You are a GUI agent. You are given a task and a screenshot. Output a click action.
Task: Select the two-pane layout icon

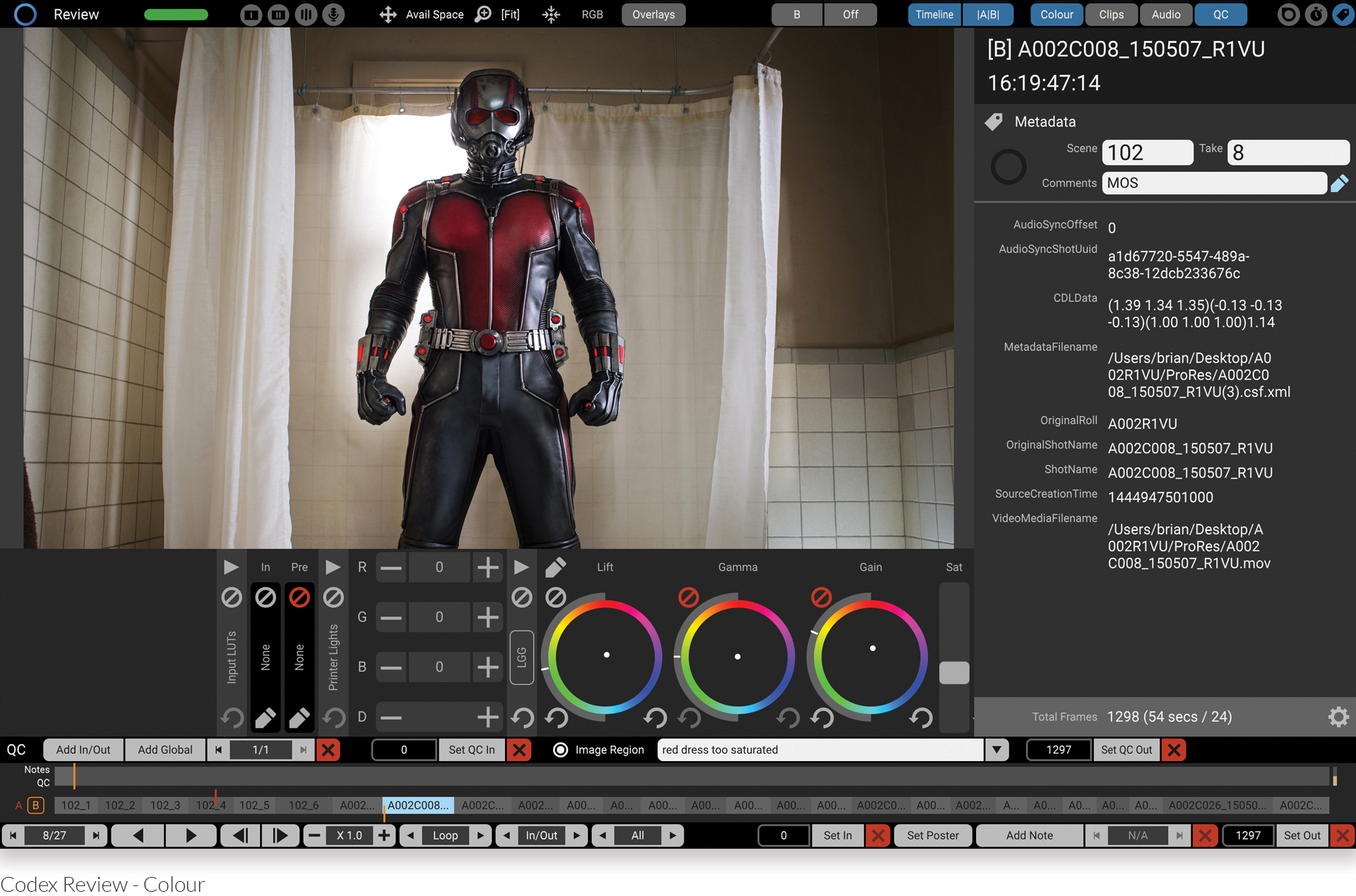click(278, 14)
